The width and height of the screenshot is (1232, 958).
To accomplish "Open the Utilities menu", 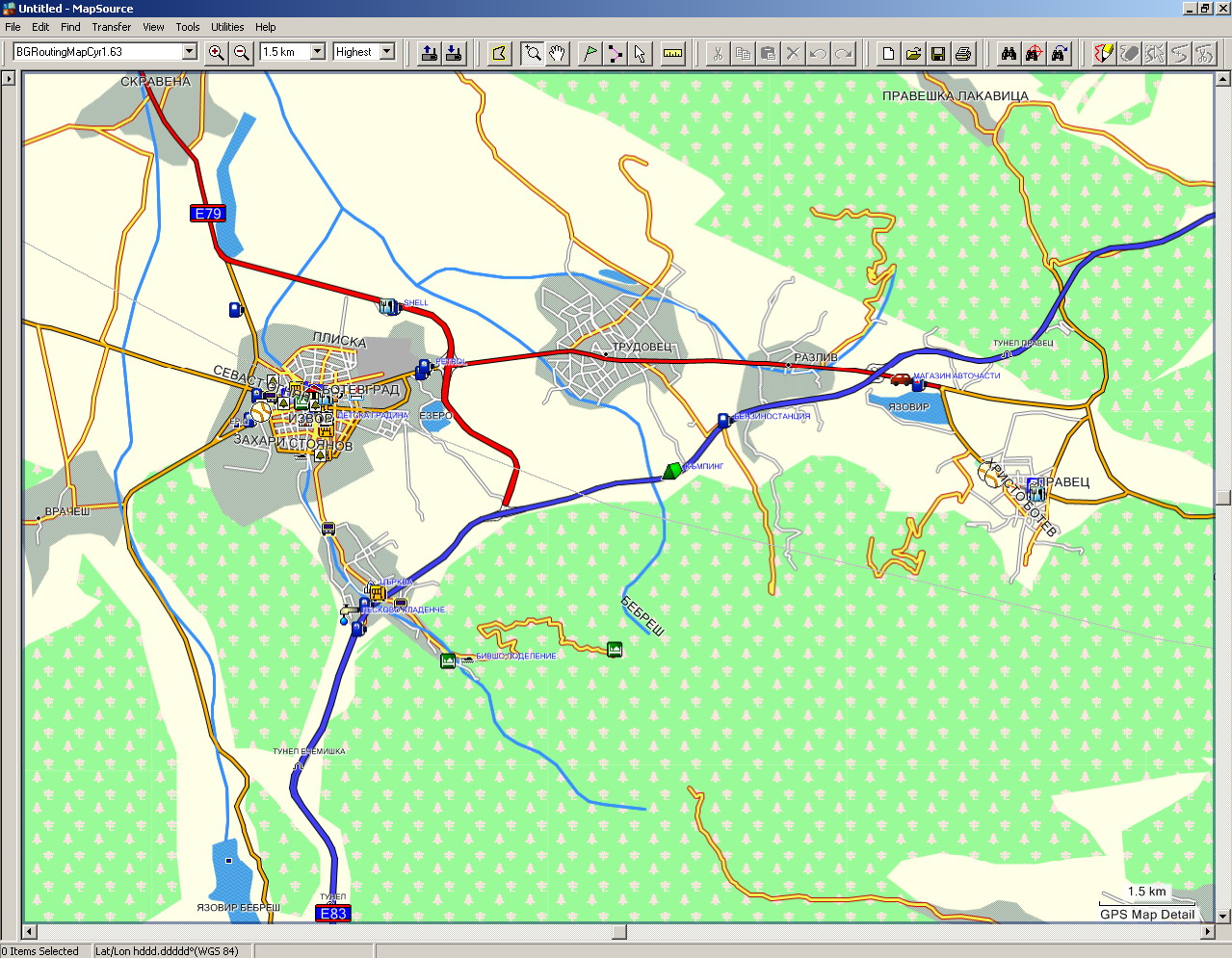I will click(227, 27).
